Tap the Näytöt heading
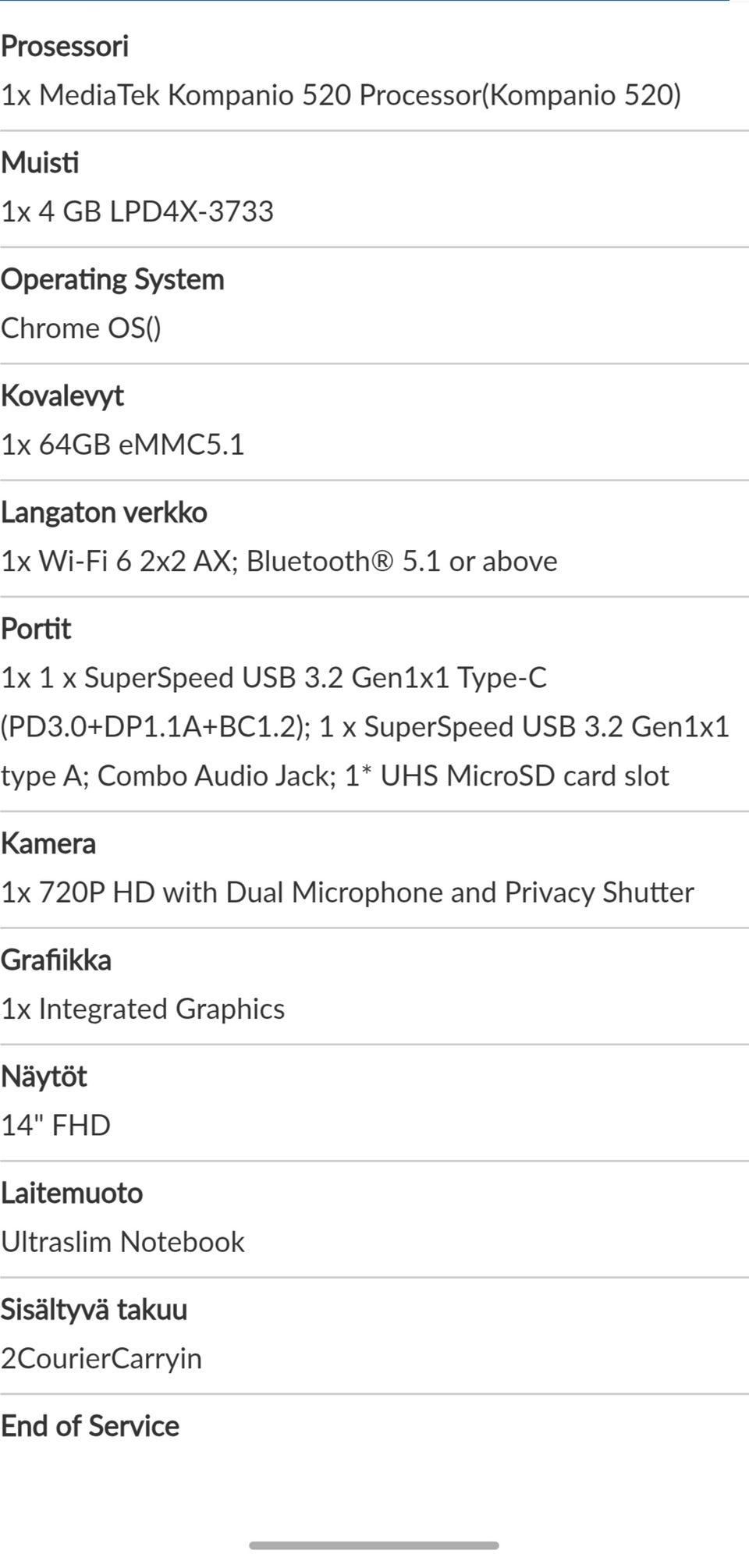Viewport: 749px width, 1568px height. (44, 1077)
